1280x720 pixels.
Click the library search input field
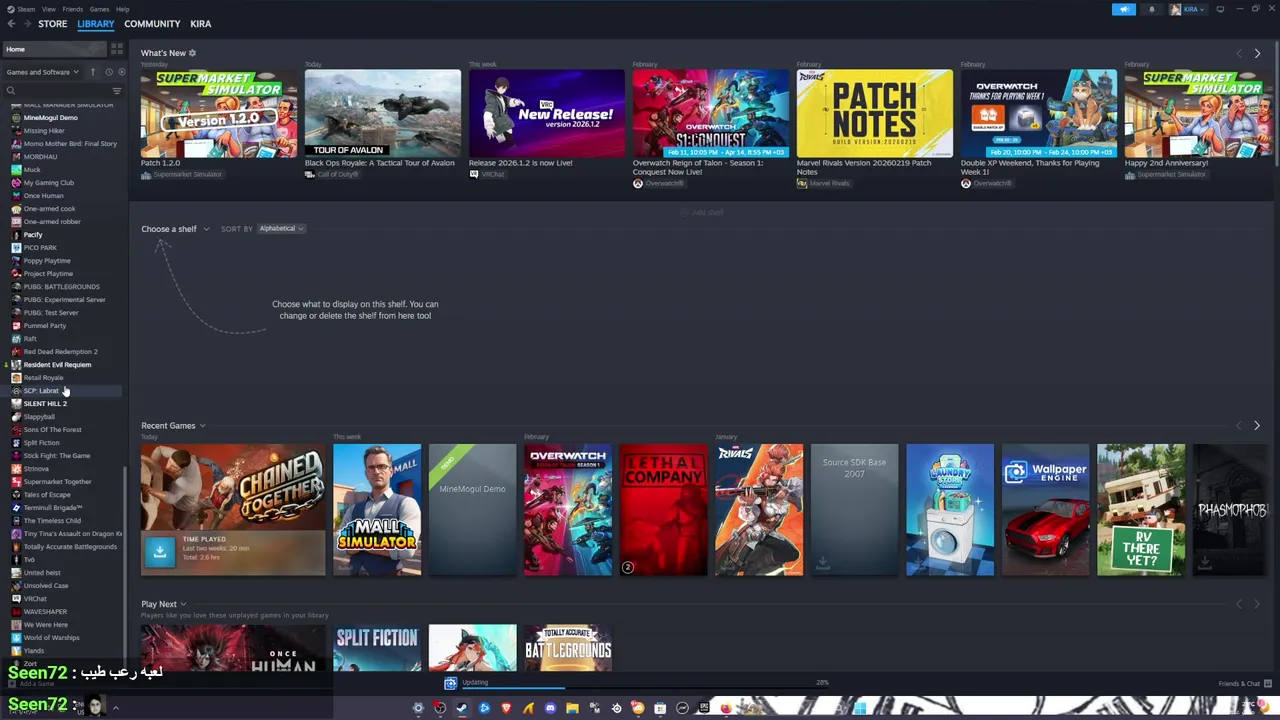coord(62,91)
